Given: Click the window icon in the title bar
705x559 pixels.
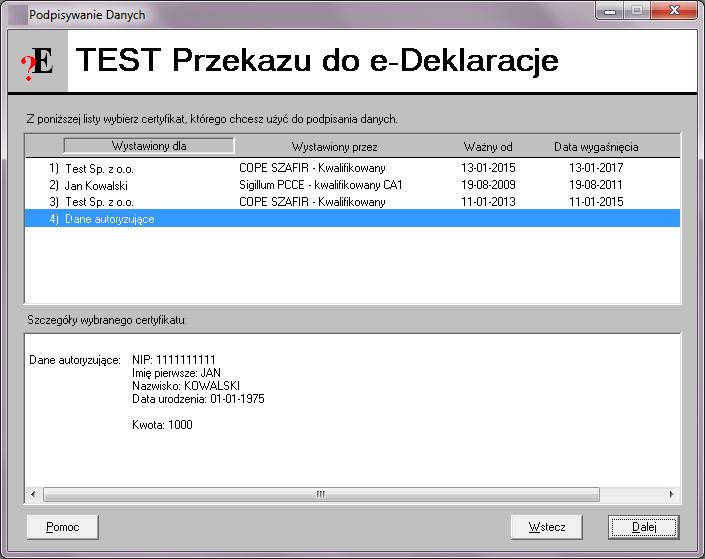Looking at the screenshot, I should (x=18, y=15).
